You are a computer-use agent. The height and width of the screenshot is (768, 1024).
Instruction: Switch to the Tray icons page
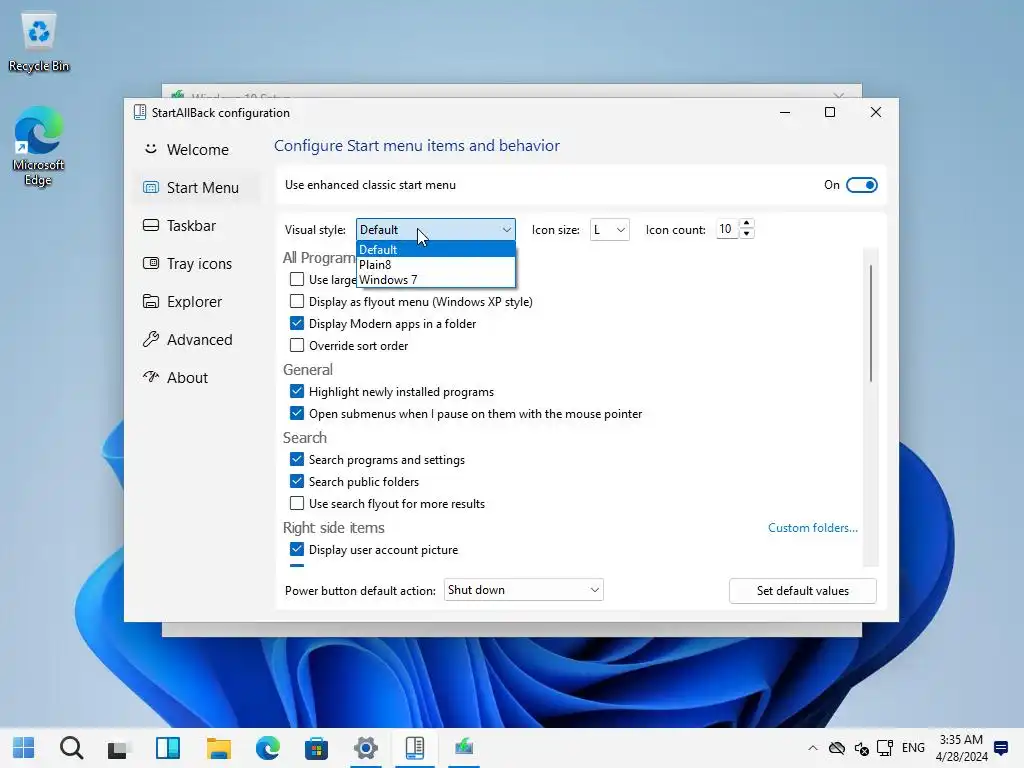click(x=199, y=264)
